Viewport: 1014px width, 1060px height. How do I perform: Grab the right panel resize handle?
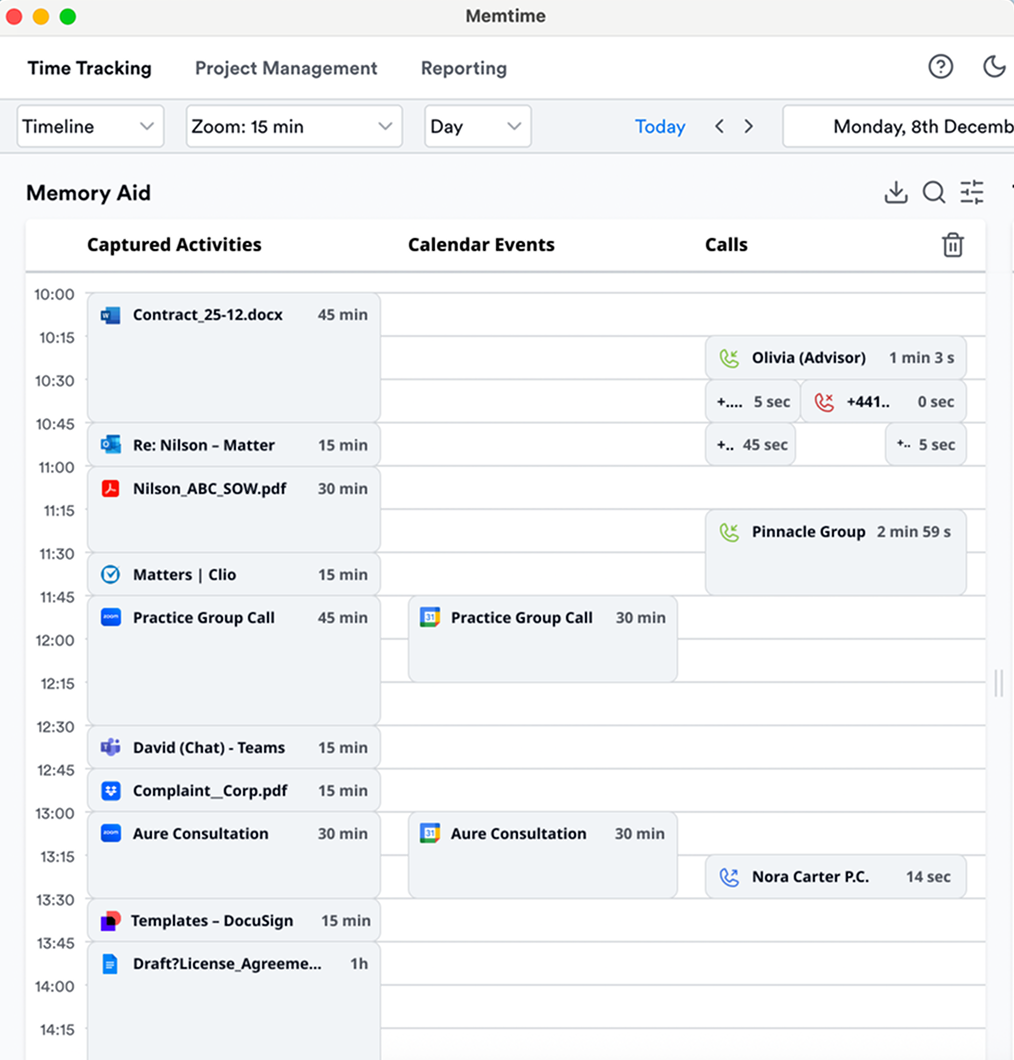click(998, 683)
